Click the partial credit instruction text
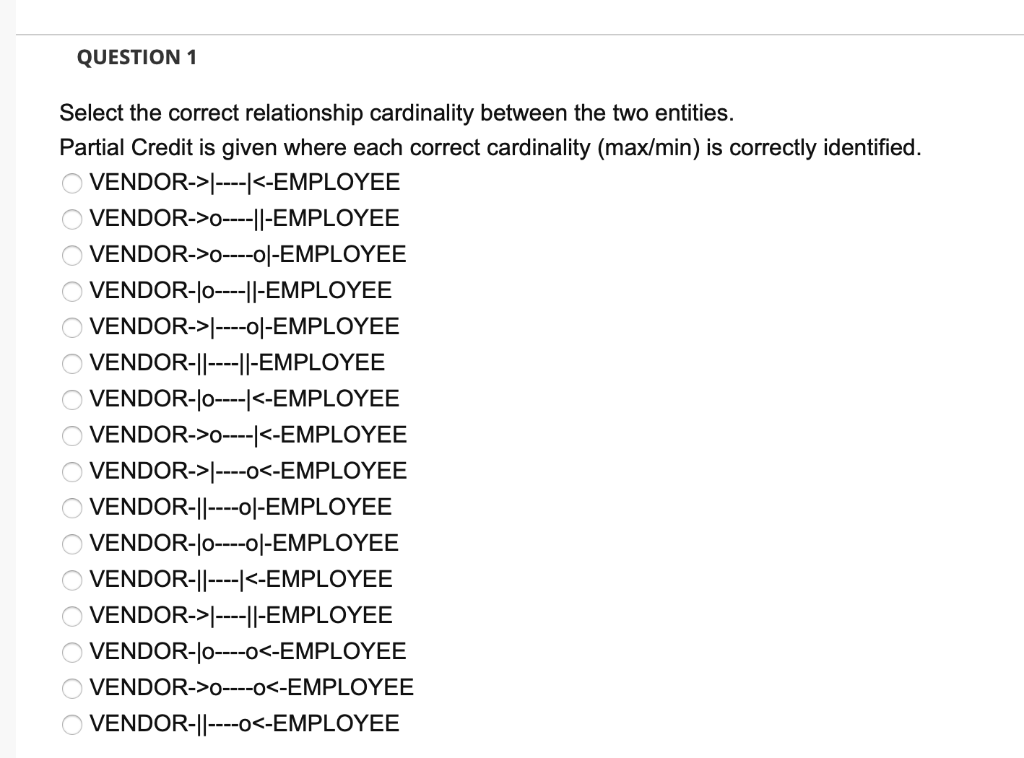Viewport: 1024px width, 758px height. [490, 147]
